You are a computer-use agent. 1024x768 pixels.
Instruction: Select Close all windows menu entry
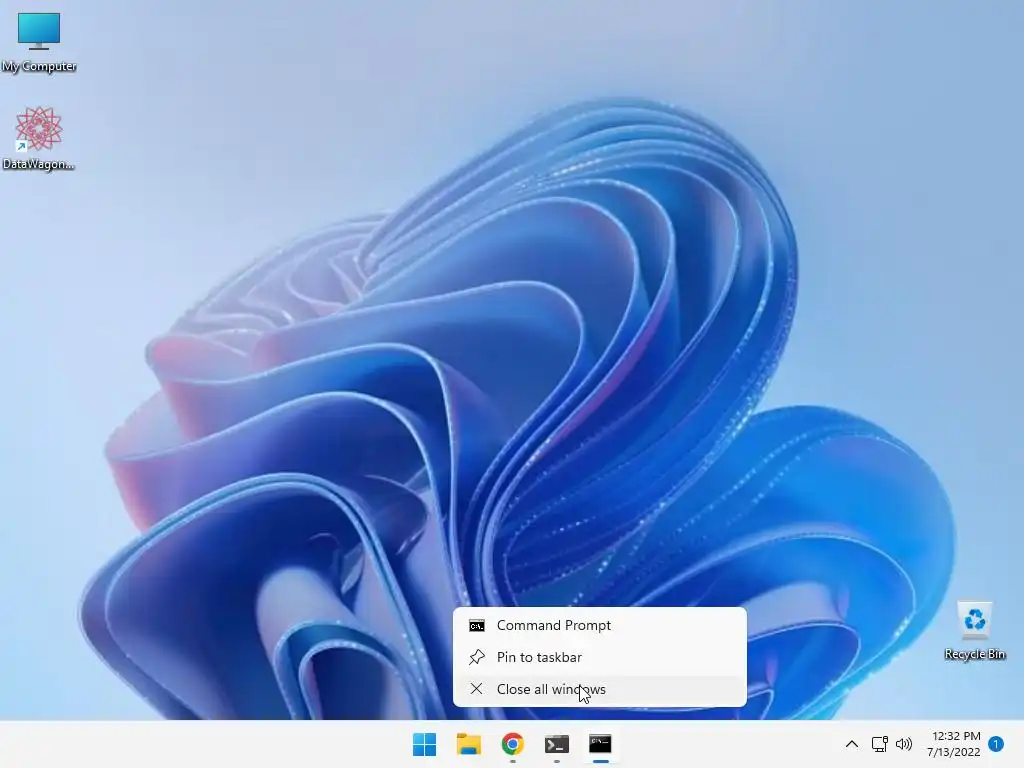coord(600,689)
